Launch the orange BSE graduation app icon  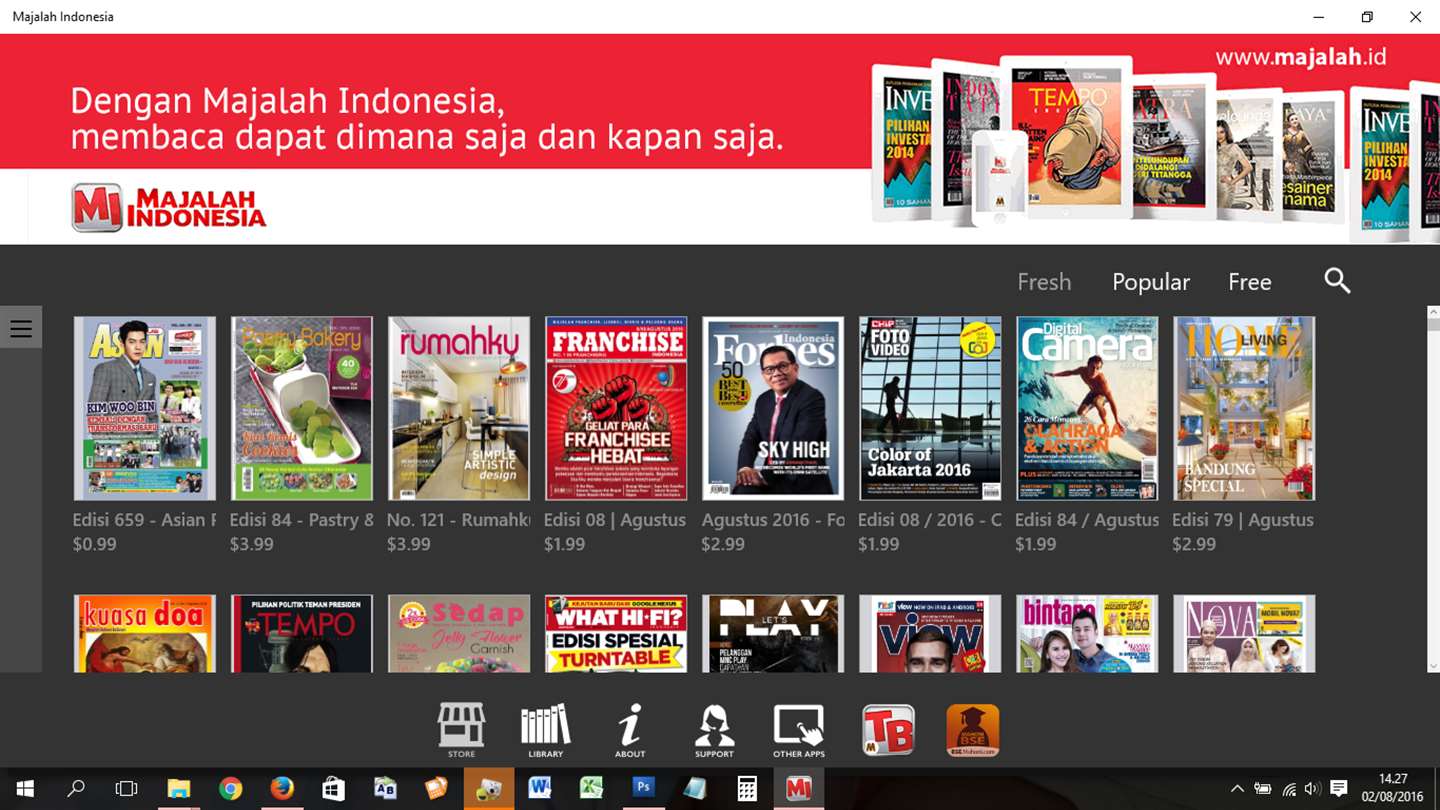pos(973,730)
